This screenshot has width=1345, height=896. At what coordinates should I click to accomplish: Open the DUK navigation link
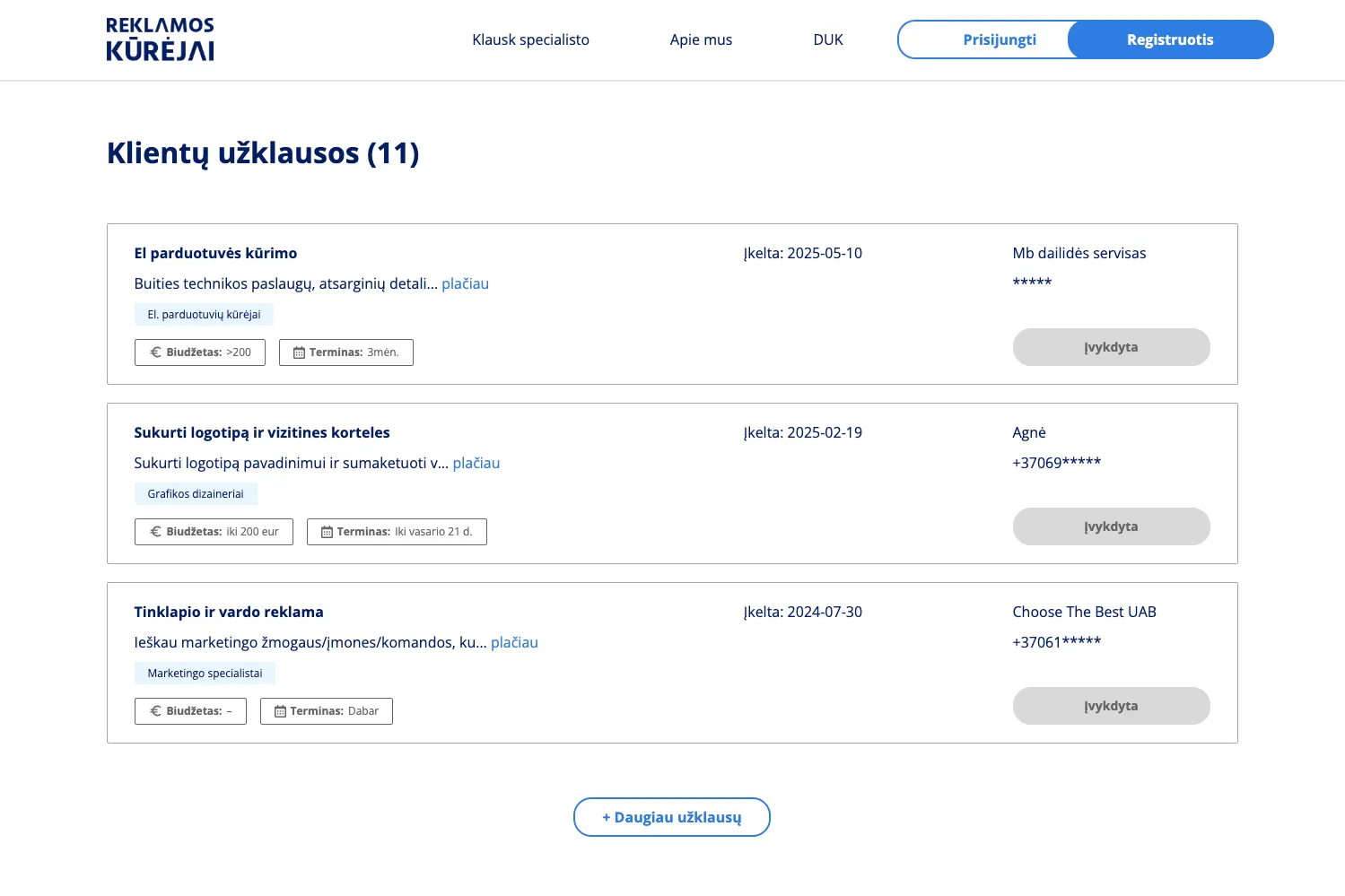(x=827, y=39)
